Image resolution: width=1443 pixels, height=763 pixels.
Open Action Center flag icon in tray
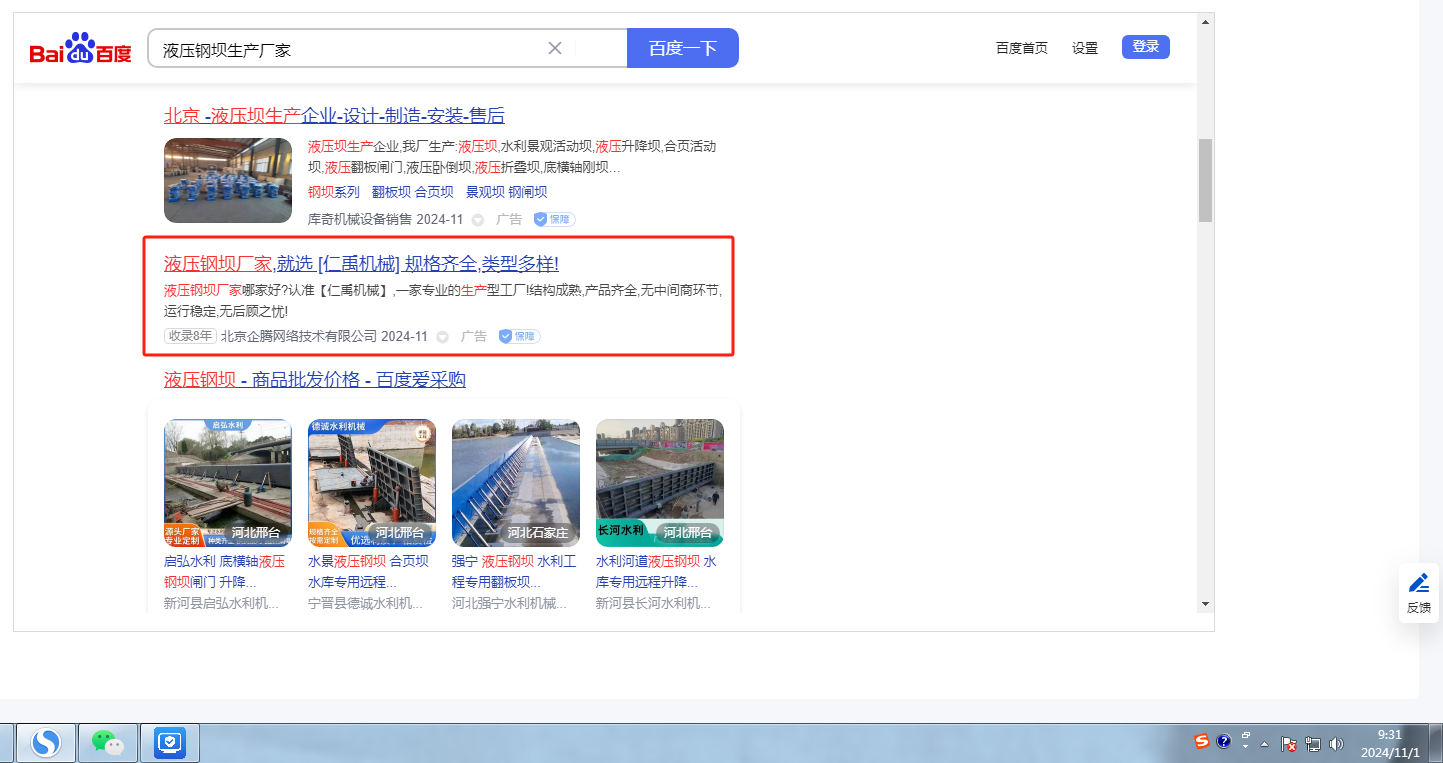tap(1289, 744)
